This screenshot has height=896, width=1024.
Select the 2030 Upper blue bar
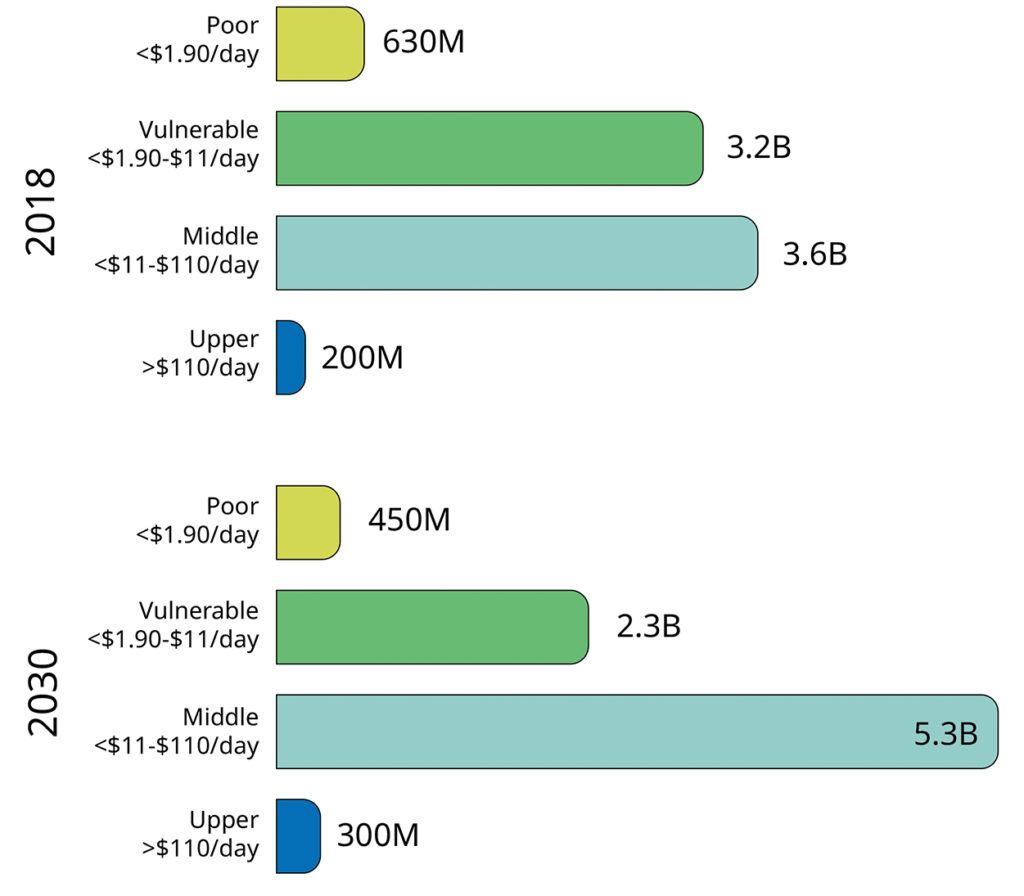point(298,836)
